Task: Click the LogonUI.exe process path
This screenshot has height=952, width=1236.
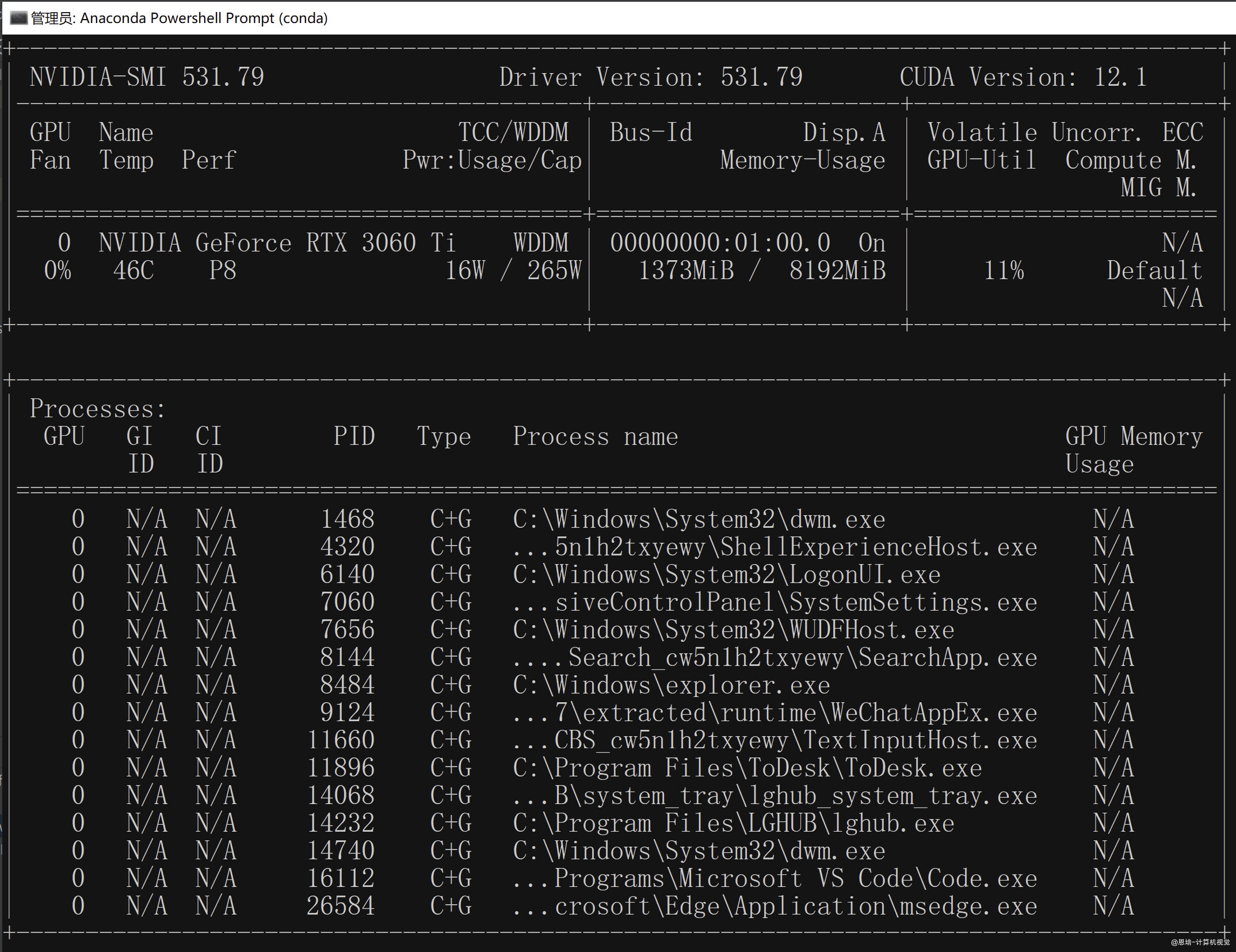Action: point(726,574)
